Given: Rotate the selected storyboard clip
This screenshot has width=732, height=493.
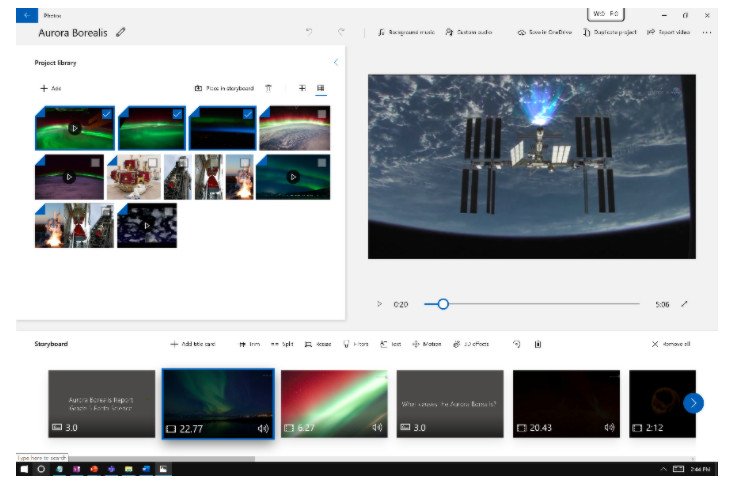Looking at the screenshot, I should (x=516, y=344).
